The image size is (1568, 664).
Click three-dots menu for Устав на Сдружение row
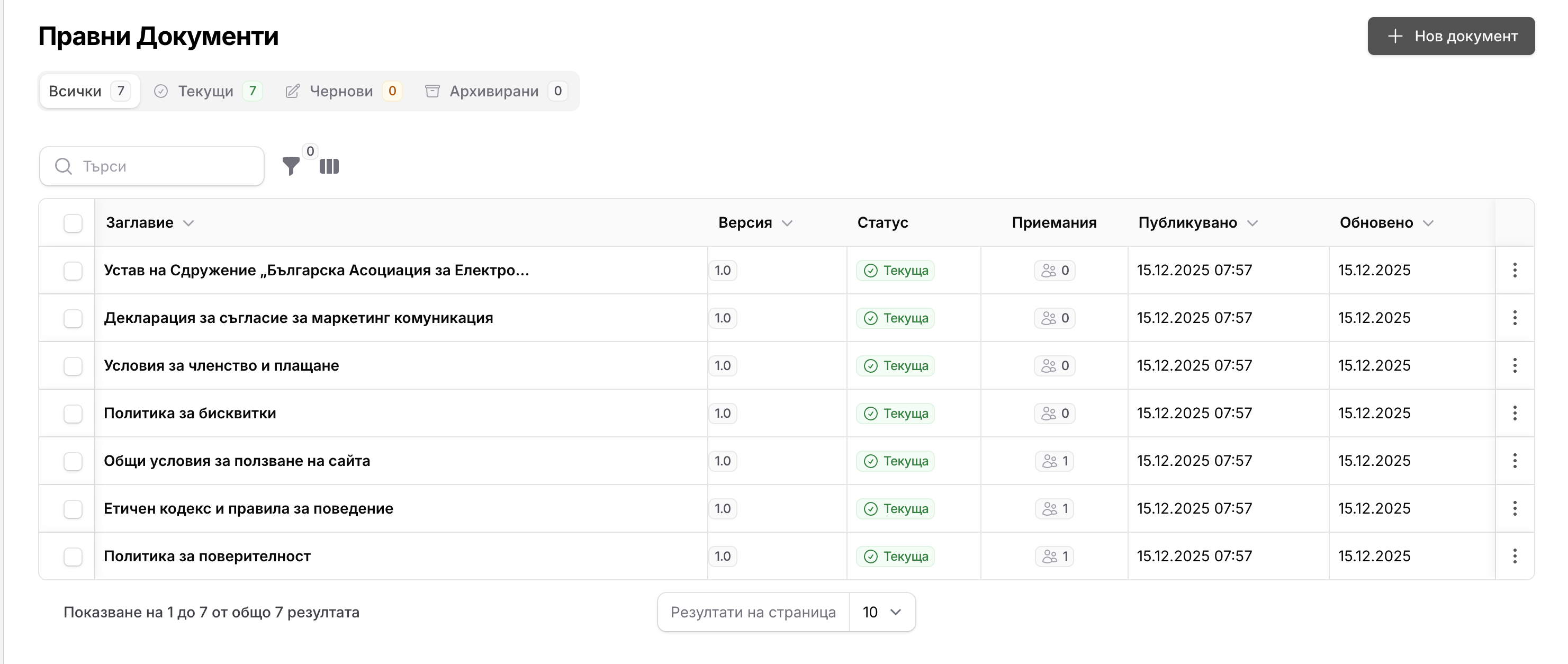(x=1515, y=270)
